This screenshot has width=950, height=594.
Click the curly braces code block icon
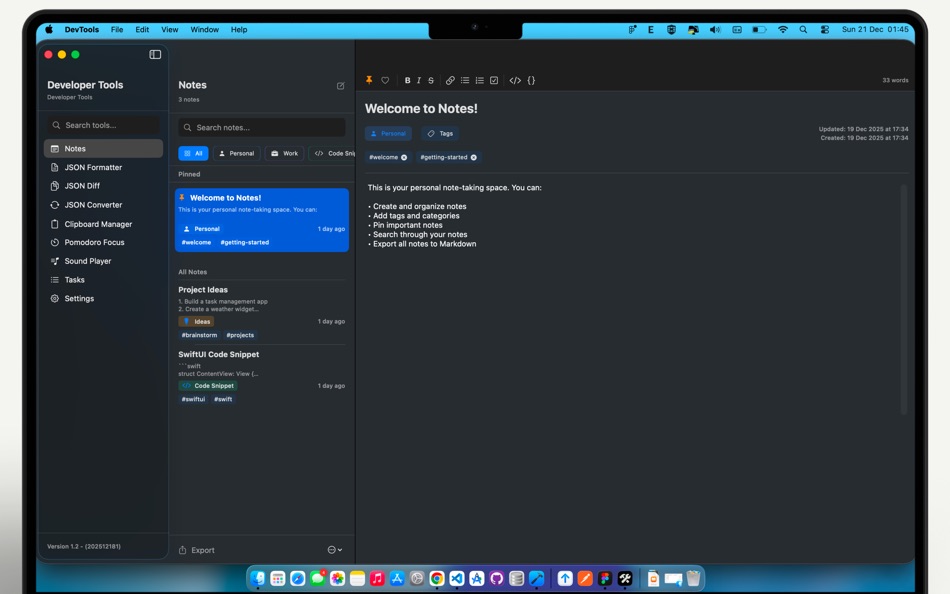point(531,80)
